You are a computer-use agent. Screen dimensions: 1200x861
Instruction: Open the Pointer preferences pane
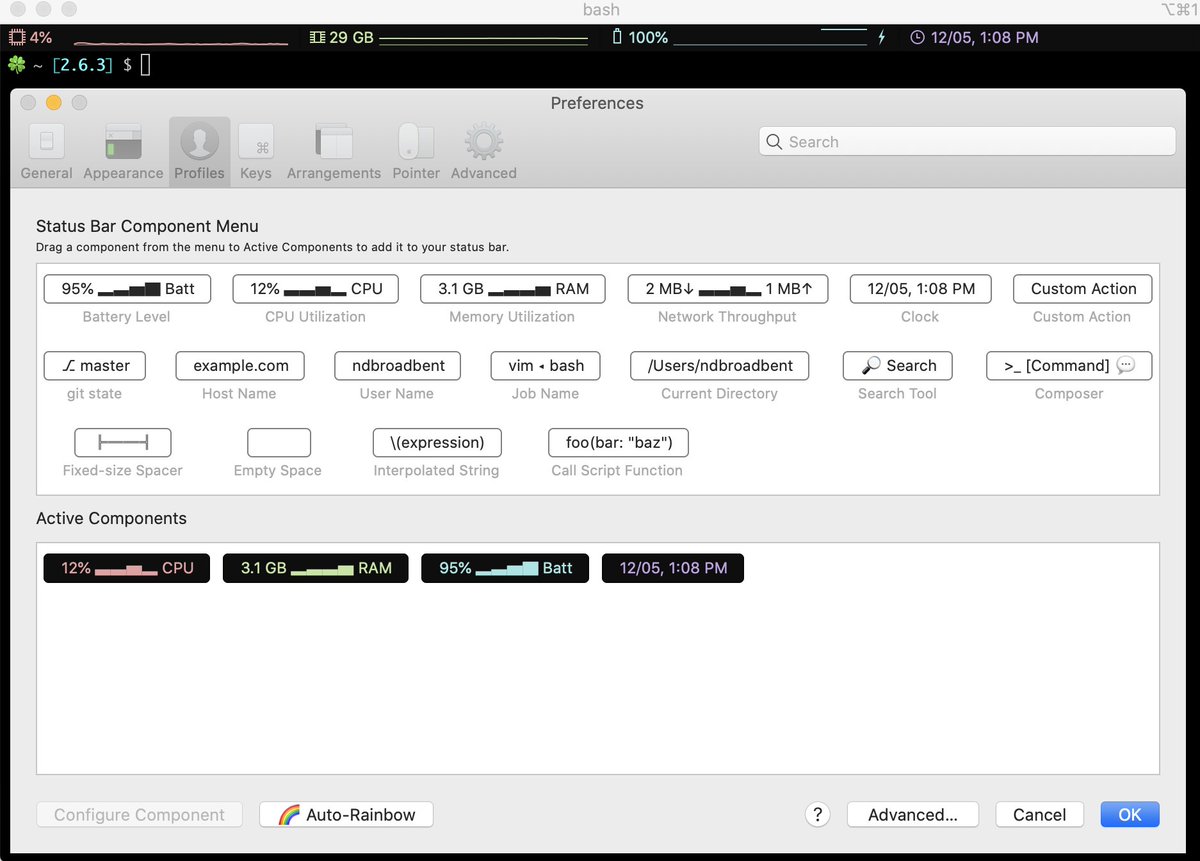415,150
